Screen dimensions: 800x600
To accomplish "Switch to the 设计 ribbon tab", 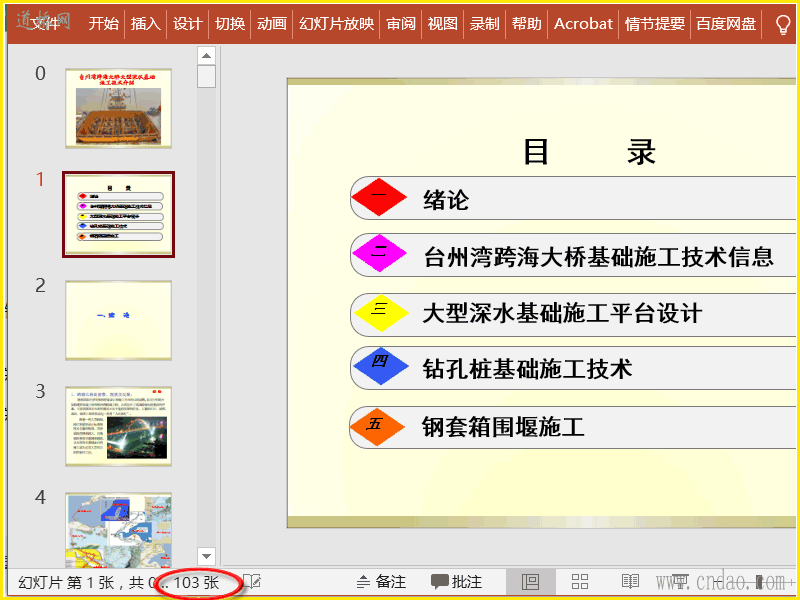I will click(188, 23).
